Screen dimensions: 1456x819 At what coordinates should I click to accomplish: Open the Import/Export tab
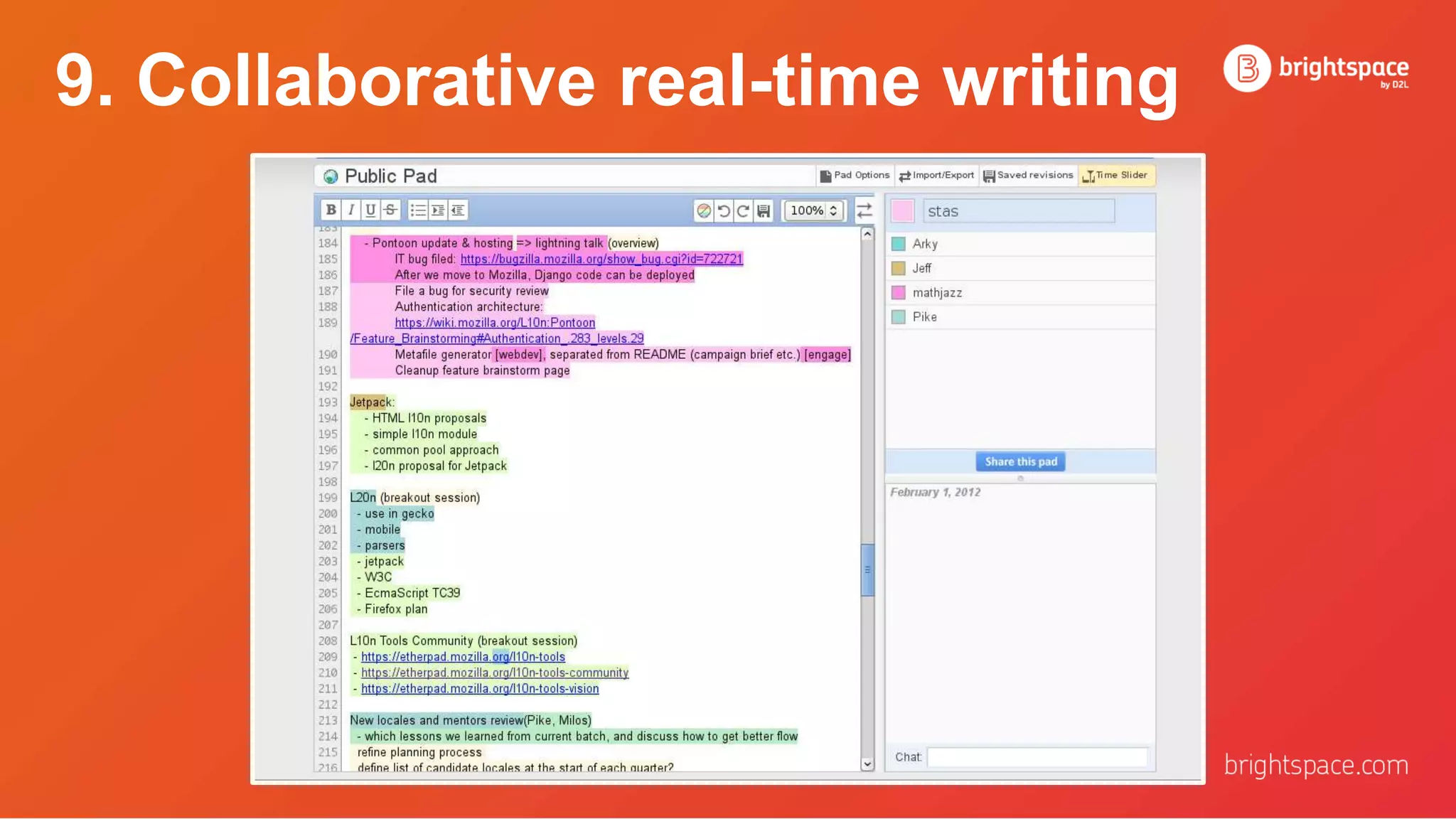[937, 175]
